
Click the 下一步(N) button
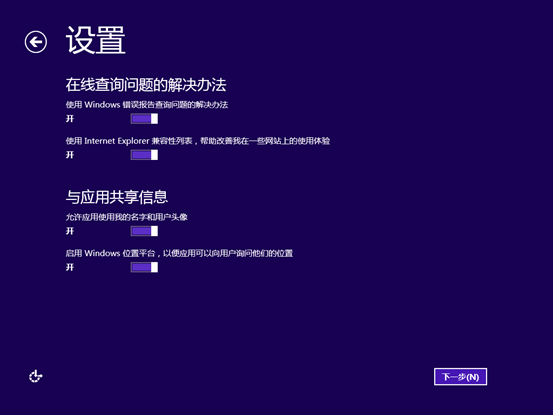click(460, 377)
